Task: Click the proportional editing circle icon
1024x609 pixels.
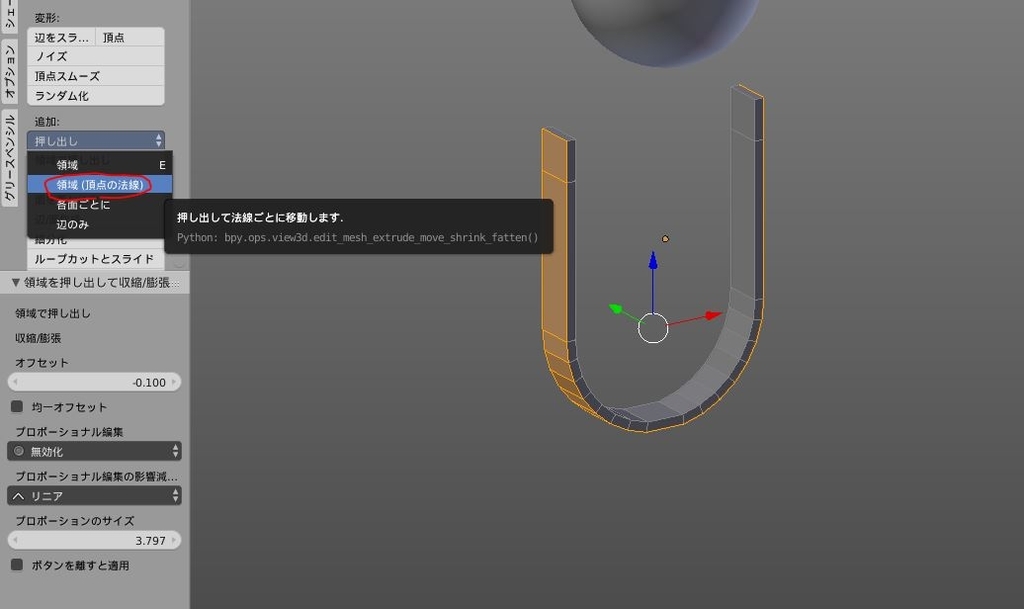Action: point(18,451)
